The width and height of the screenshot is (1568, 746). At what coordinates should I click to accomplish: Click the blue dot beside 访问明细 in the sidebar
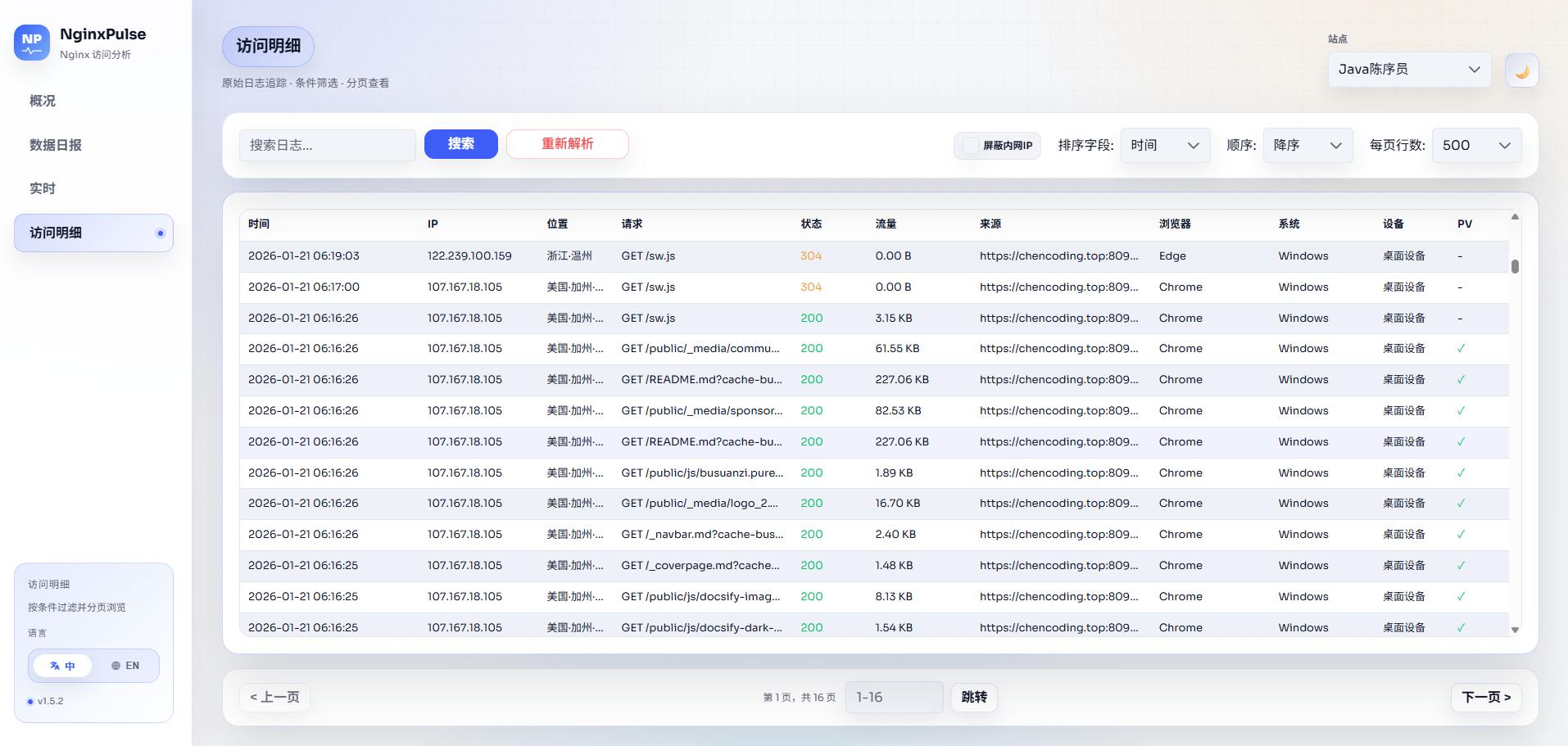click(160, 233)
